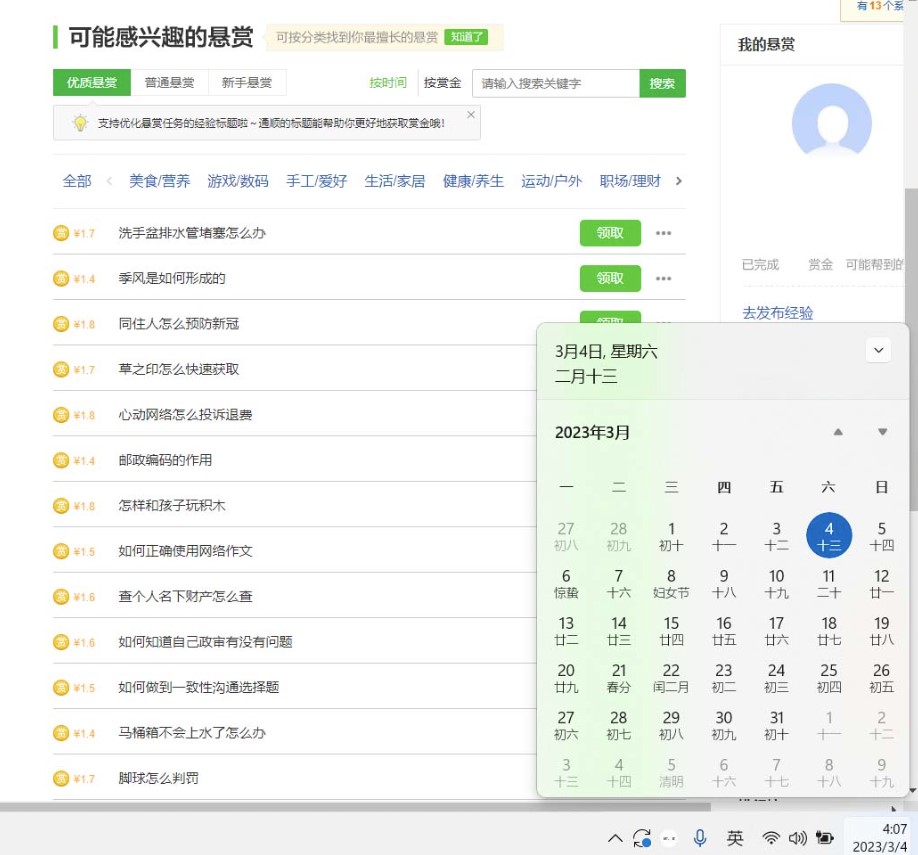The height and width of the screenshot is (855, 918).
Task: Click the gold coin icon beside 同住人怎么预防新冠
Action: tap(61, 324)
